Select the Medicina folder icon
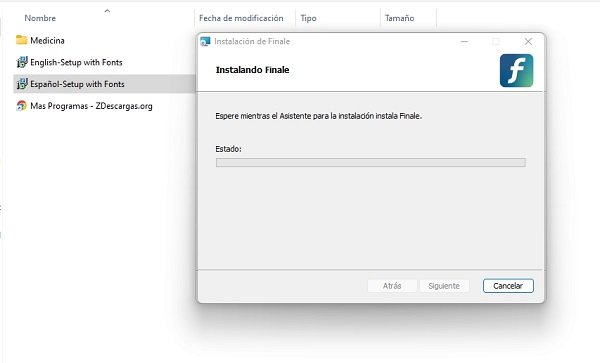Screen dimensions: 600x363 pos(21,40)
